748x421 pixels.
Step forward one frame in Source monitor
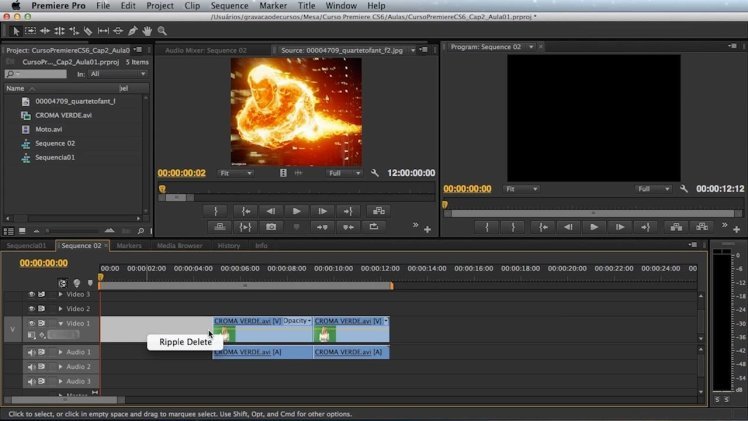322,211
